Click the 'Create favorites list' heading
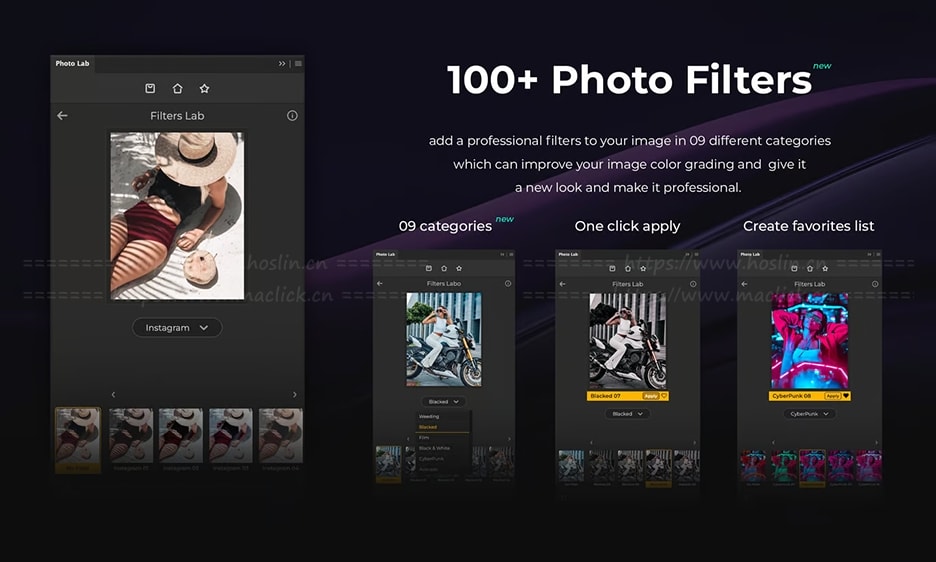The height and width of the screenshot is (562, 936). click(x=808, y=226)
